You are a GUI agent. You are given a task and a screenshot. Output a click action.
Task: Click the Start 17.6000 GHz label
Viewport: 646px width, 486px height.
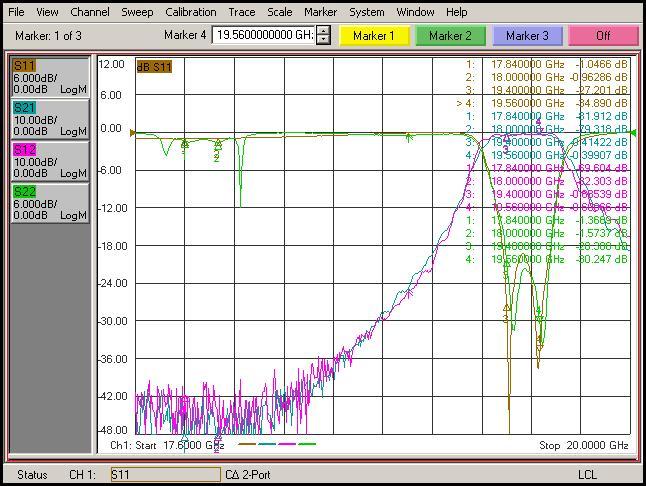pyautogui.click(x=180, y=445)
